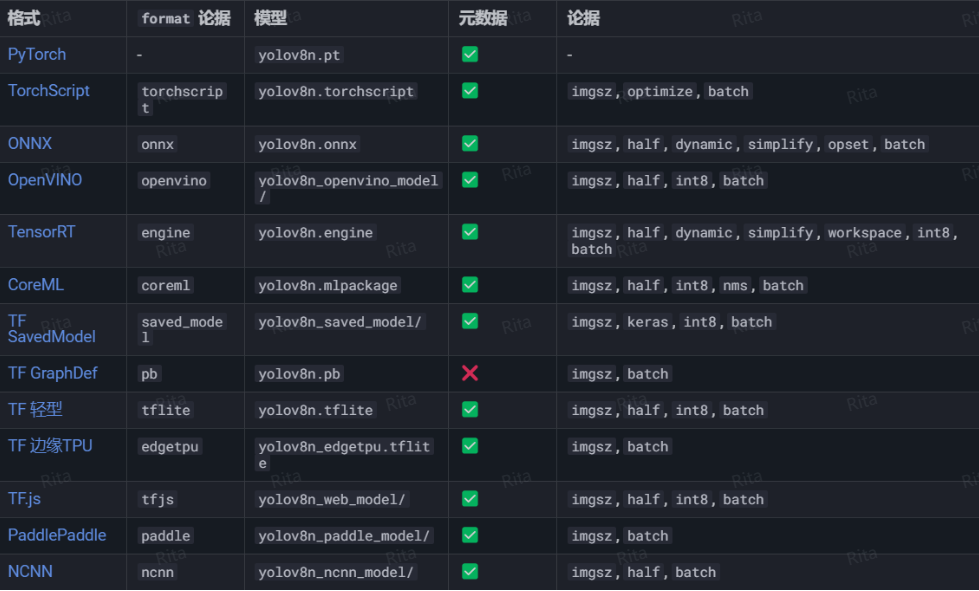Click green checkmark in the CoreML row
This screenshot has height=591, width=979.
[x=470, y=285]
